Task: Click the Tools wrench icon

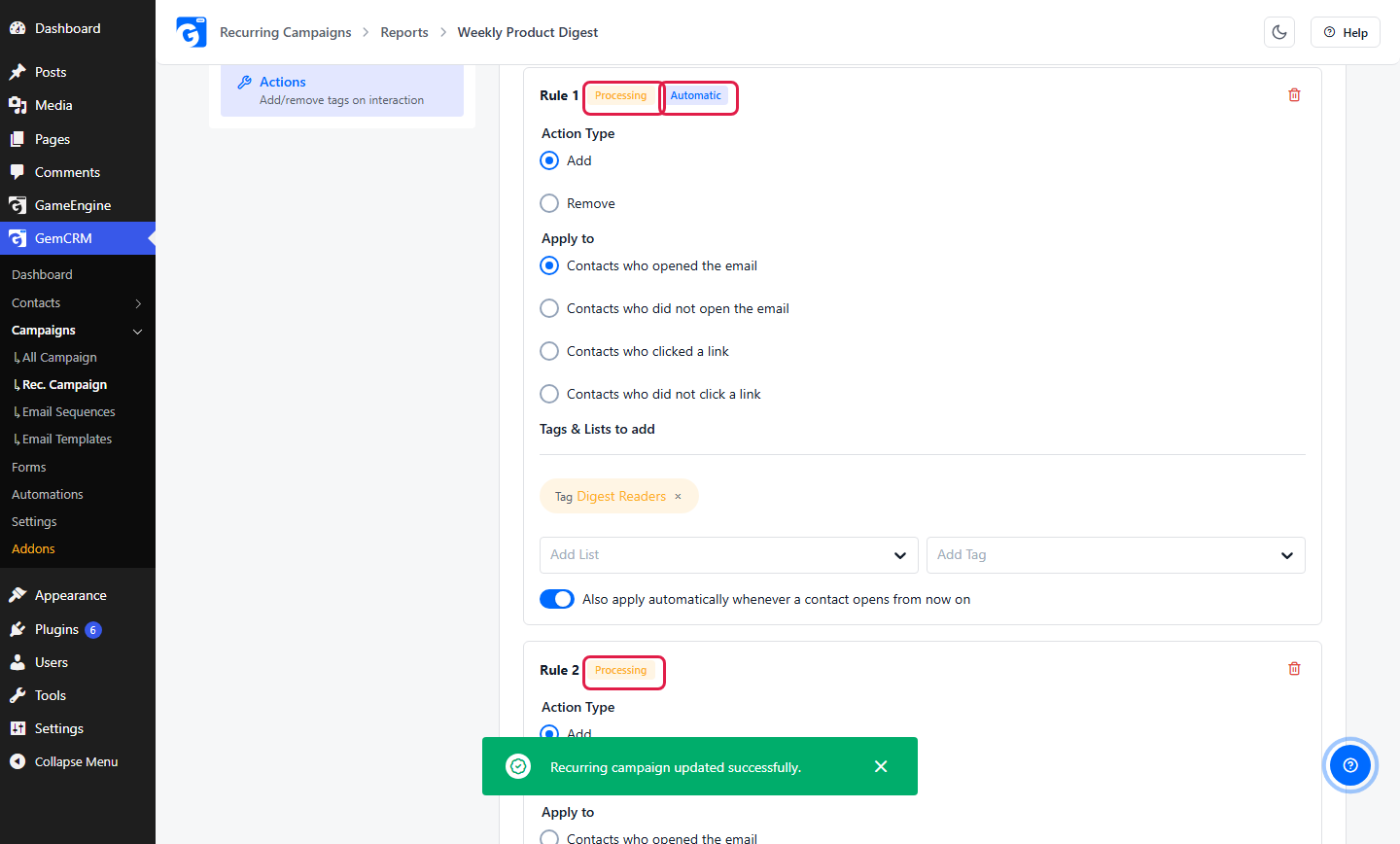Action: 17,695
